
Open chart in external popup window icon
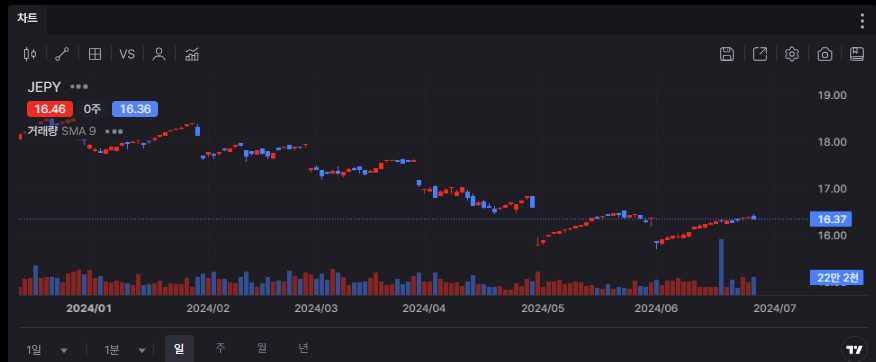point(760,54)
